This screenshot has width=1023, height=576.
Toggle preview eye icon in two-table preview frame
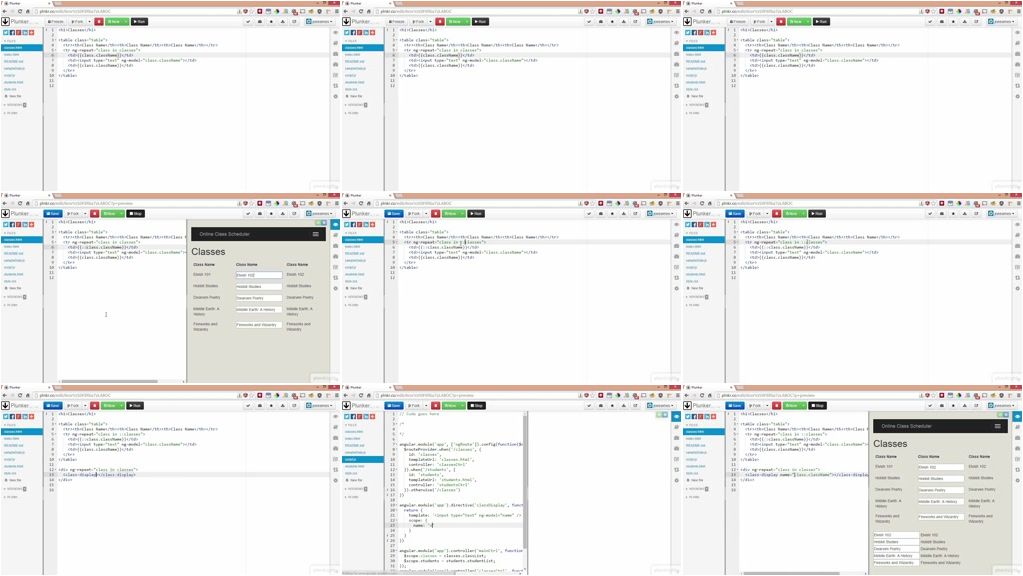click(x=1018, y=416)
